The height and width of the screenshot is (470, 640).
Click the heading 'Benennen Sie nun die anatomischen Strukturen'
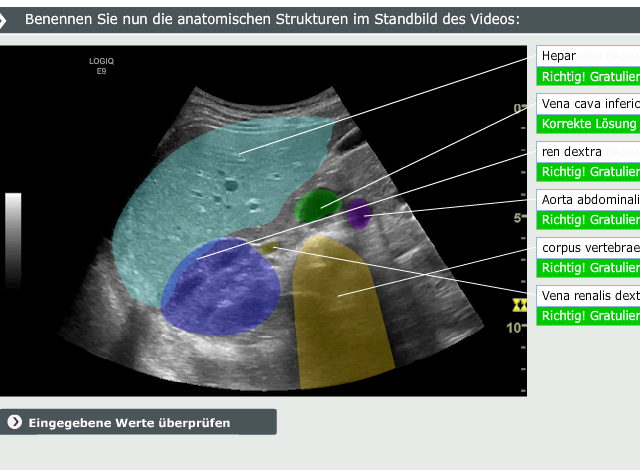272,19
